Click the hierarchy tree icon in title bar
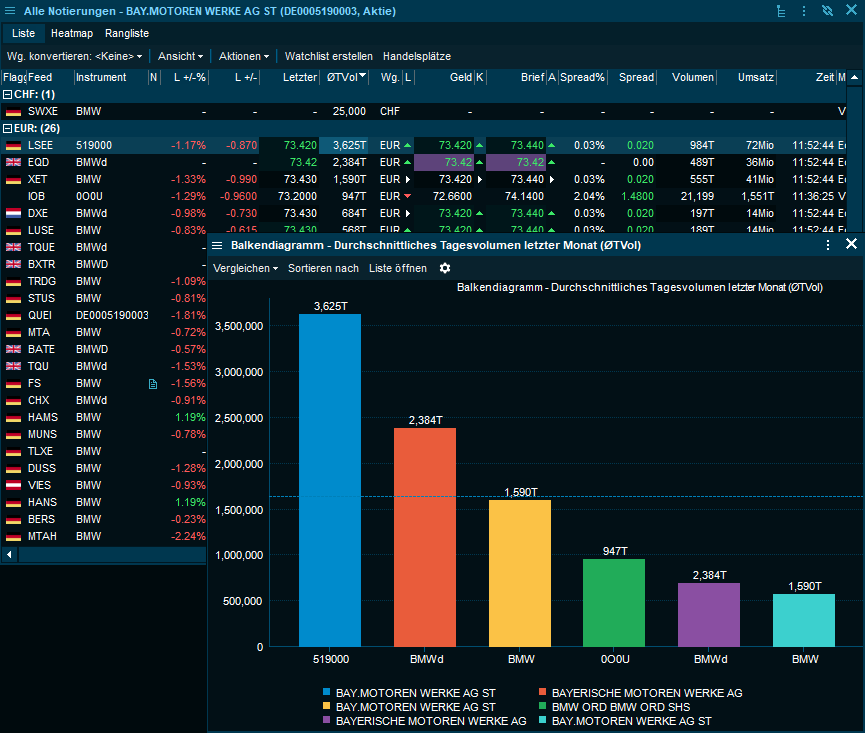 (x=781, y=11)
